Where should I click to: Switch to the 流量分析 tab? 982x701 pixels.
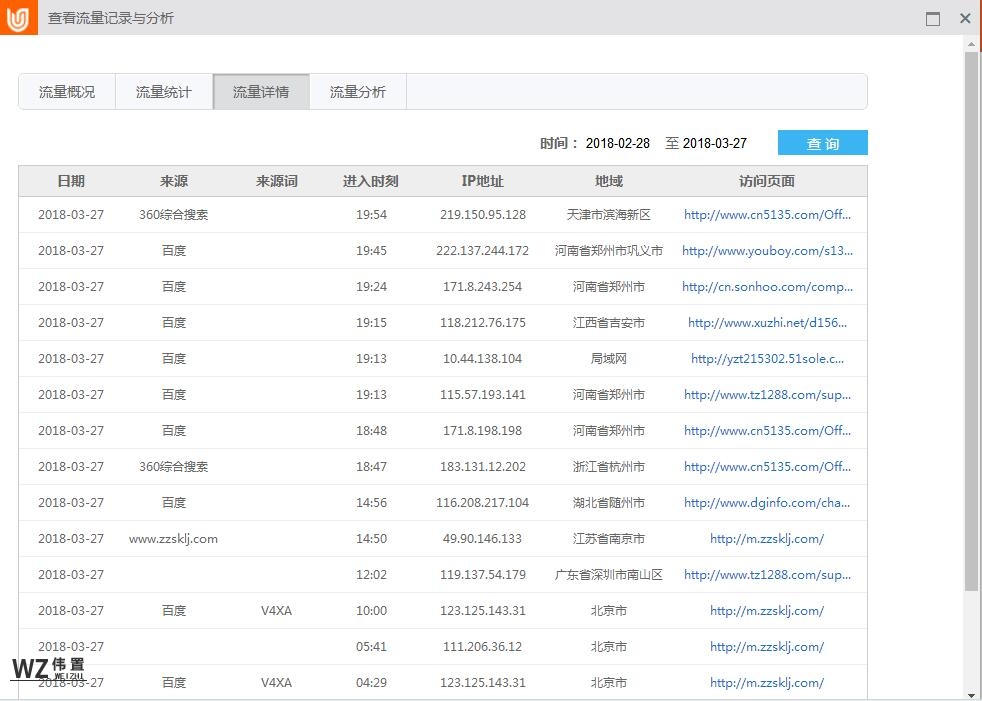point(357,91)
